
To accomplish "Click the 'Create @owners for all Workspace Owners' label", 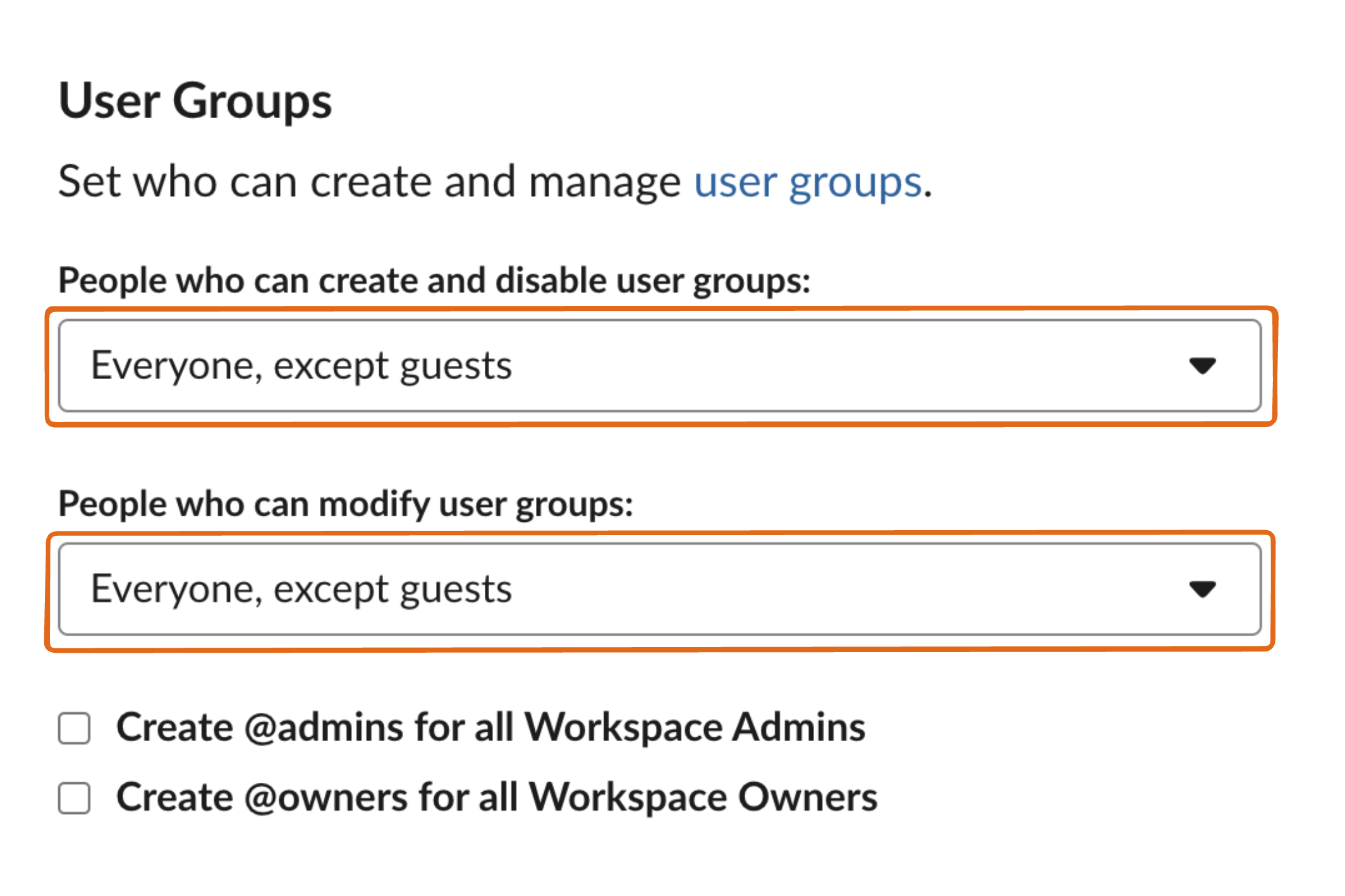I will (496, 797).
